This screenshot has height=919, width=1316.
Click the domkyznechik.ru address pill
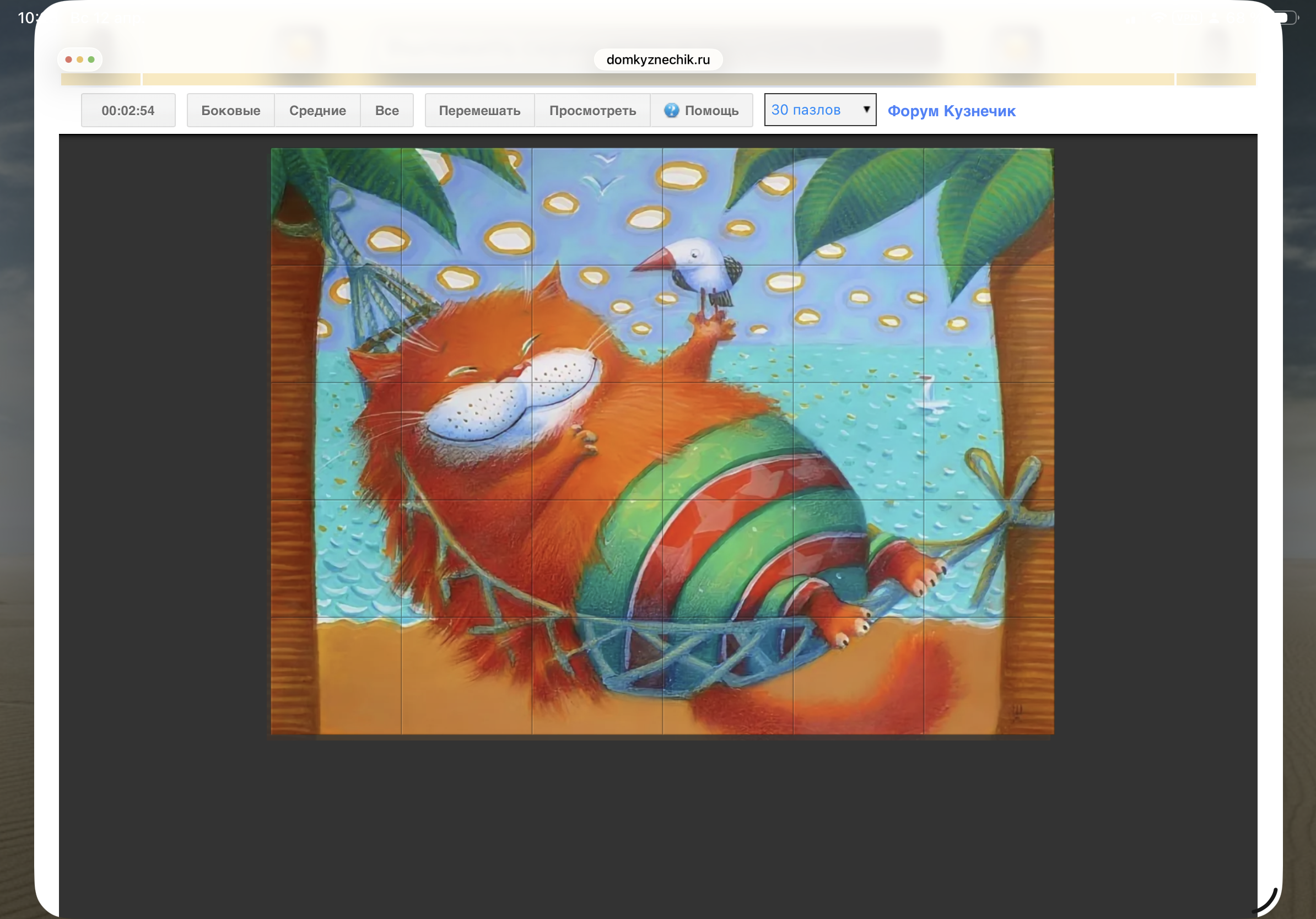[x=657, y=60]
